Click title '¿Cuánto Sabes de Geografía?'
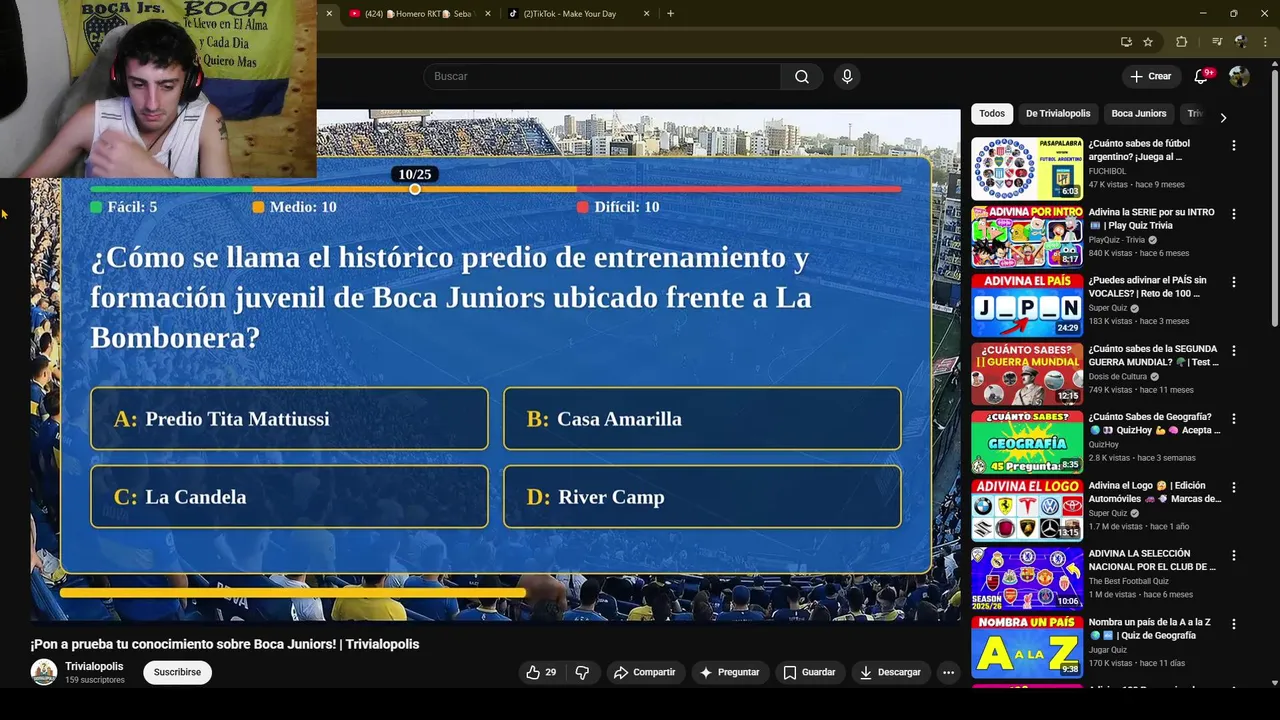The width and height of the screenshot is (1280, 720). tap(1154, 424)
